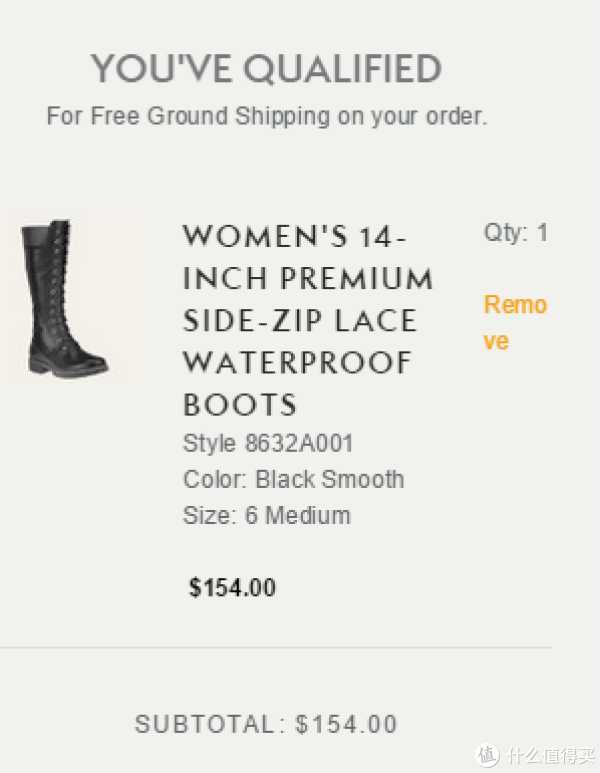The width and height of the screenshot is (600, 773).
Task: Click the quantity value 1
Action: pos(542,232)
